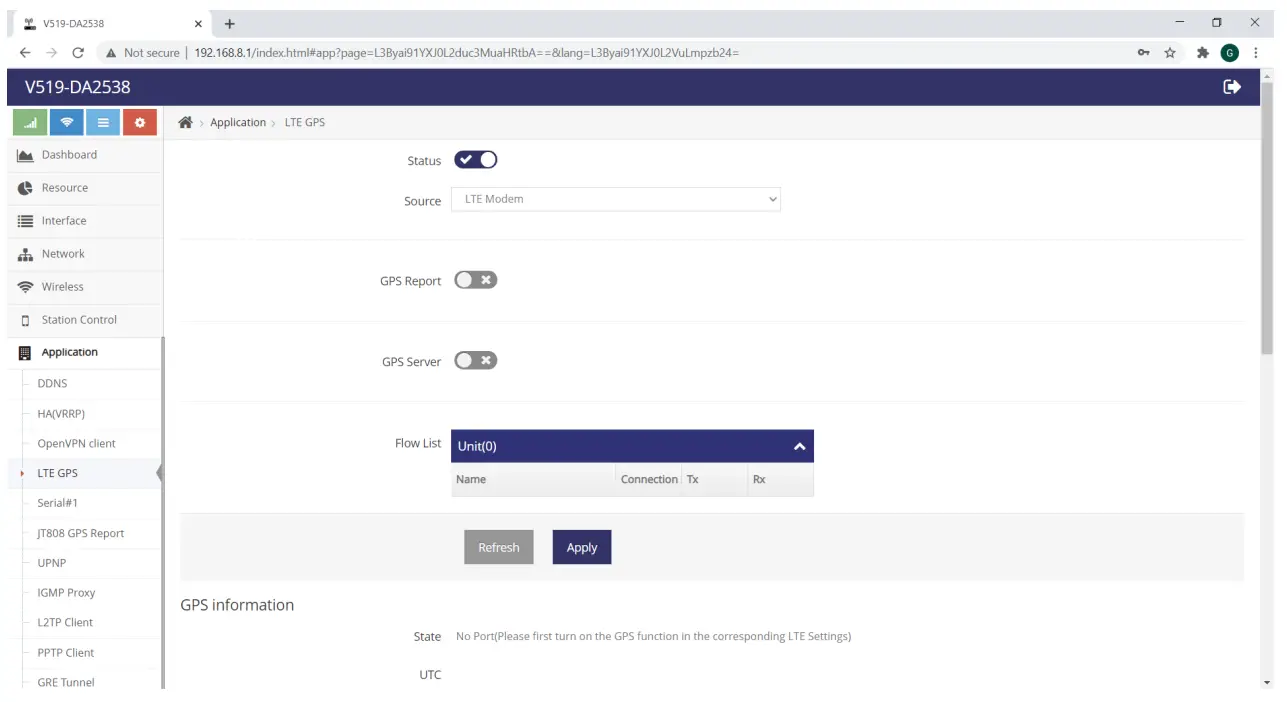Select PPTP Client submenu item
Viewport: 1287px width, 702px height.
[x=66, y=652]
